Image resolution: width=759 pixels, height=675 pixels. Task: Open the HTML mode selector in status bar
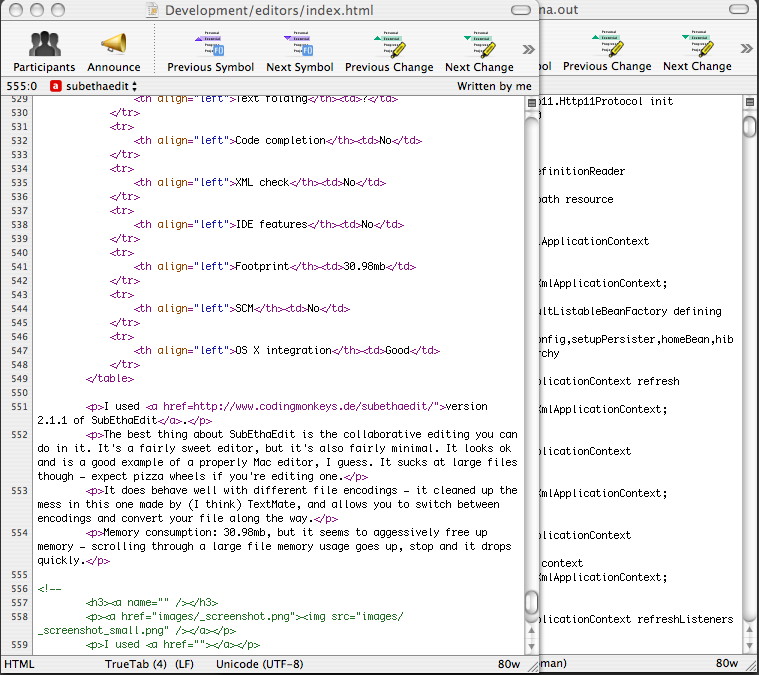coord(19,664)
